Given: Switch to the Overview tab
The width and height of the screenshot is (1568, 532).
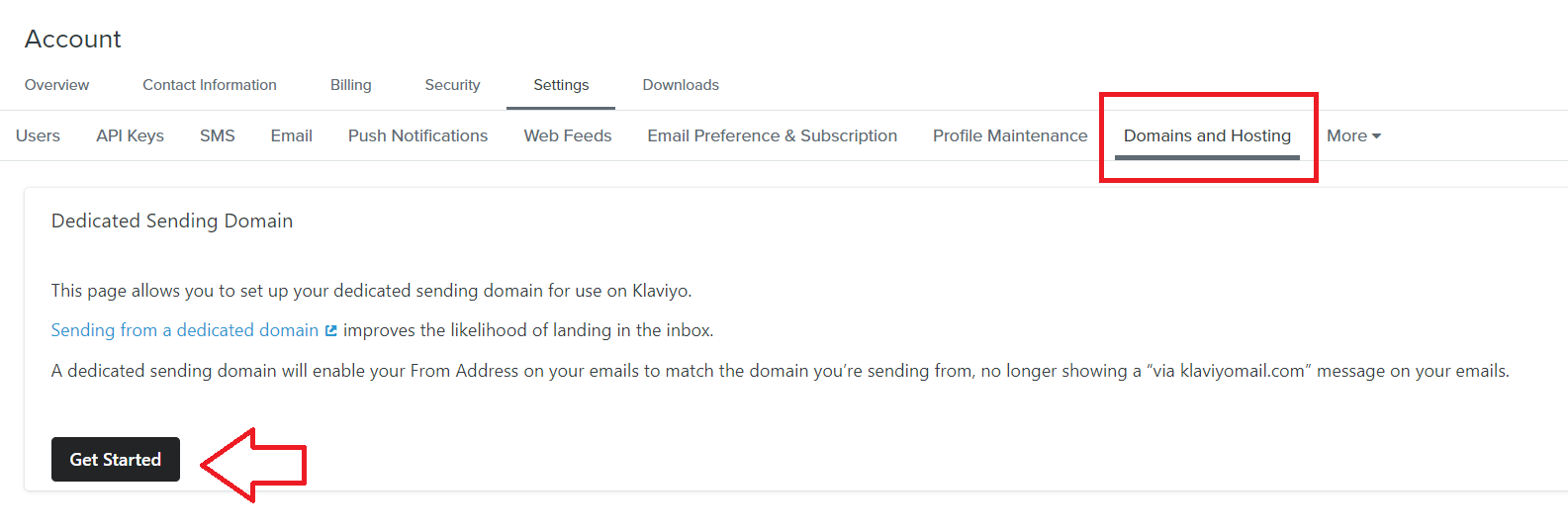Looking at the screenshot, I should point(56,85).
